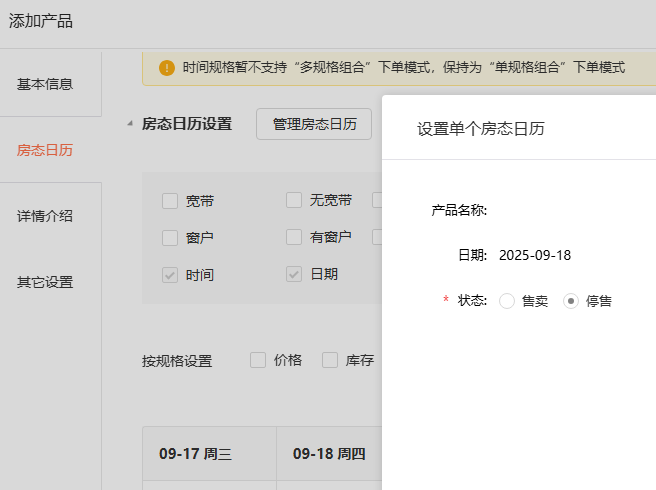656x490 pixels.
Task: Tick the 无宽带 checkbox
Action: click(294, 200)
